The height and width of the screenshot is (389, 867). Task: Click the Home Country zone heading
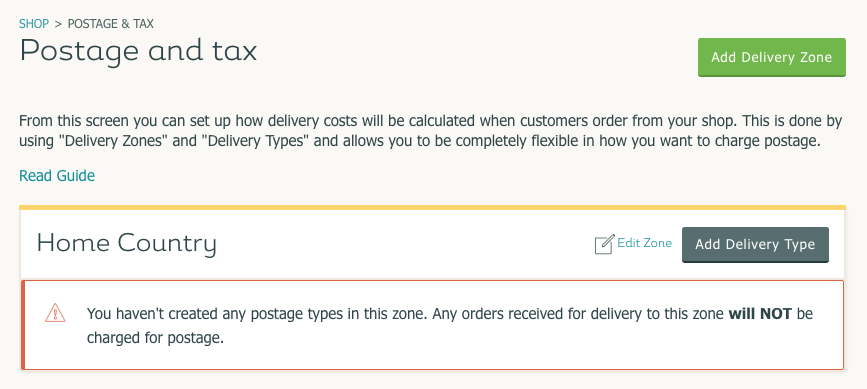click(x=127, y=244)
